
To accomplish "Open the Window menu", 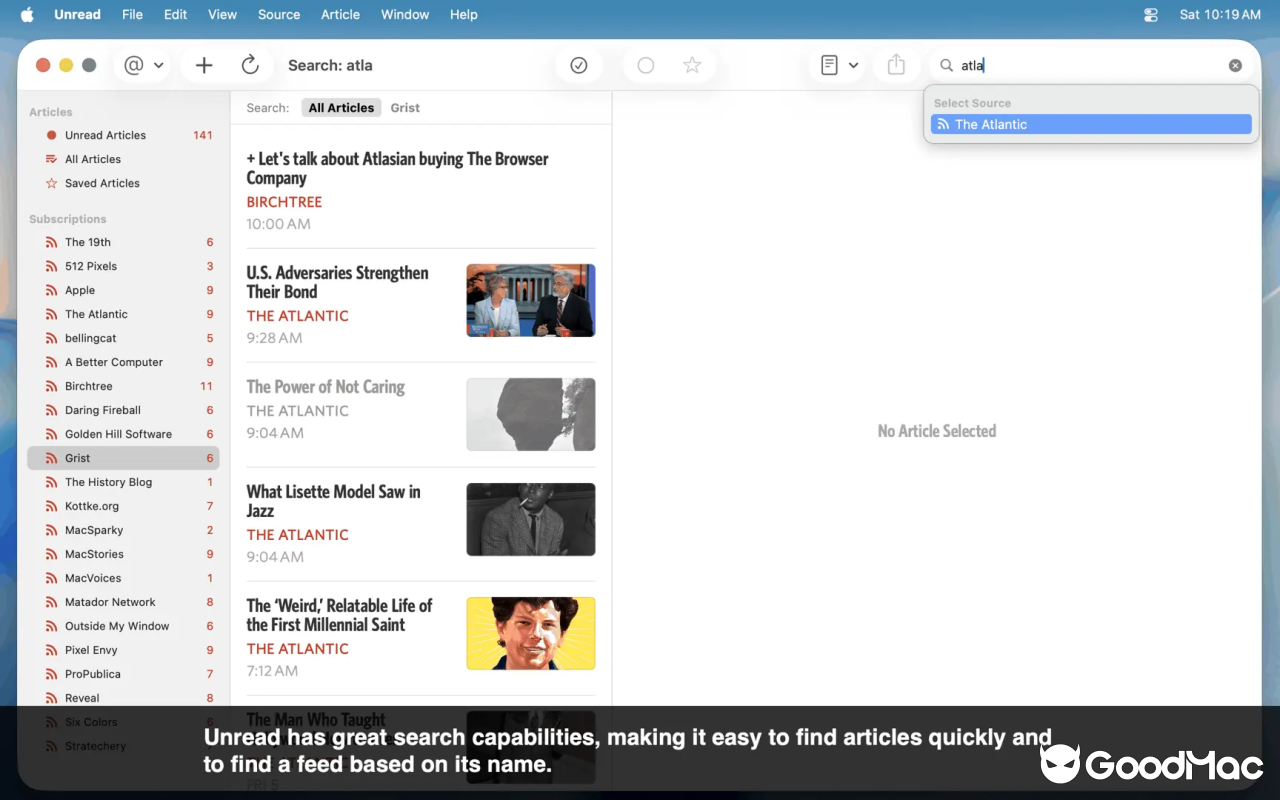I will point(405,14).
